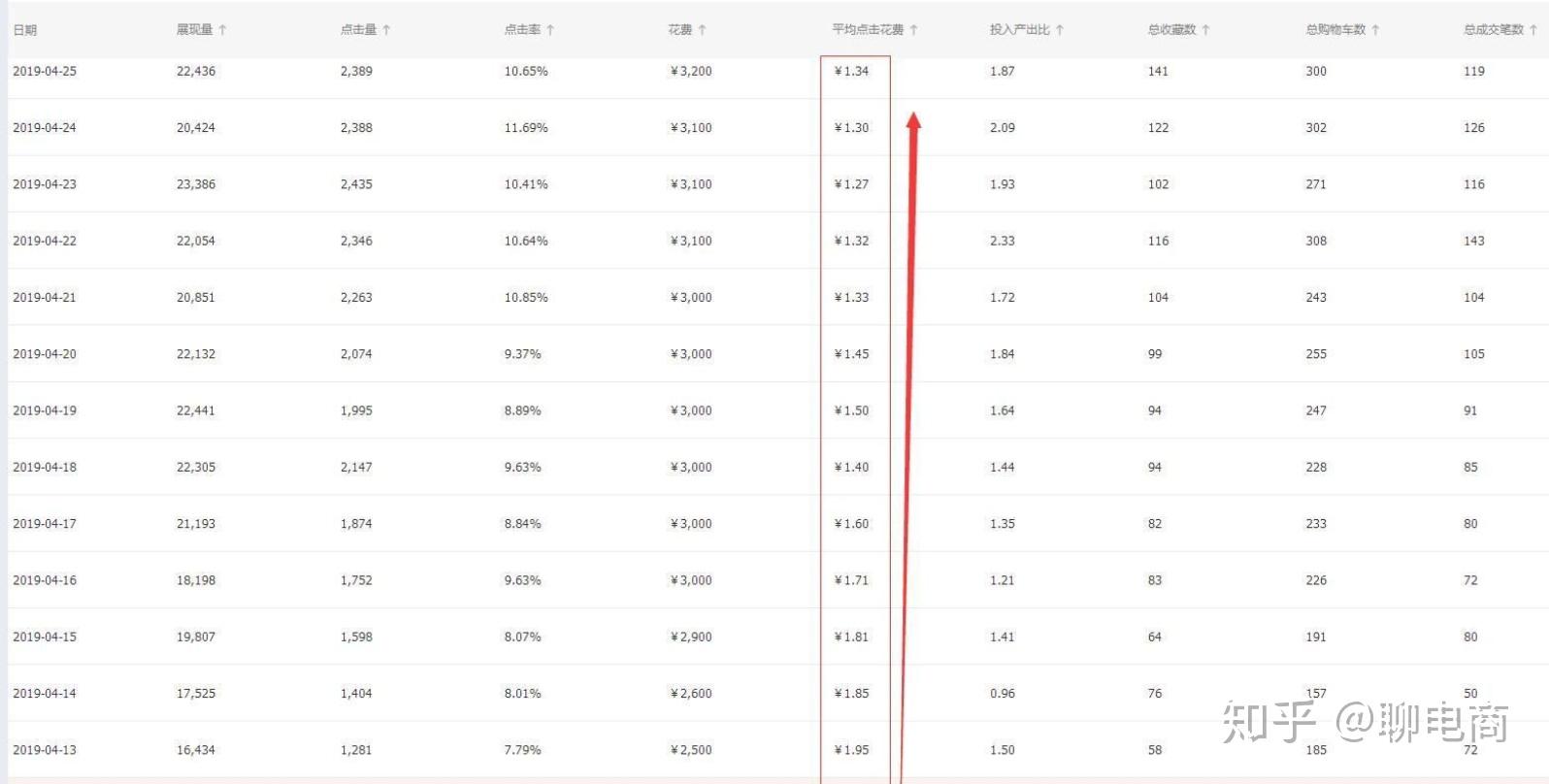Select the 23,386 impressions cell
This screenshot has height=784, width=1549.
(196, 184)
